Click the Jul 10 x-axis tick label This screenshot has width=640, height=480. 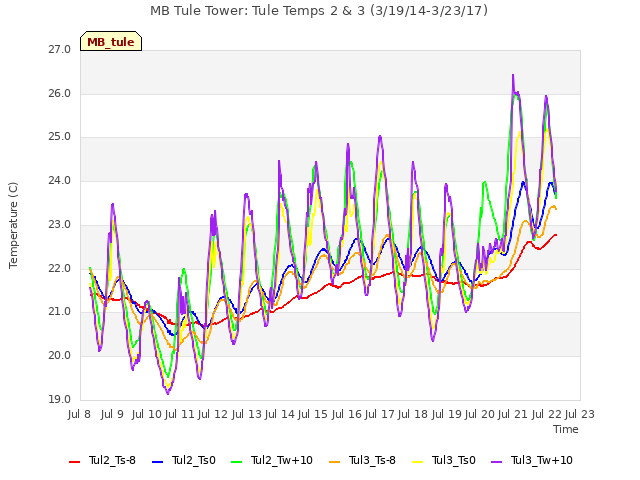coord(147,415)
